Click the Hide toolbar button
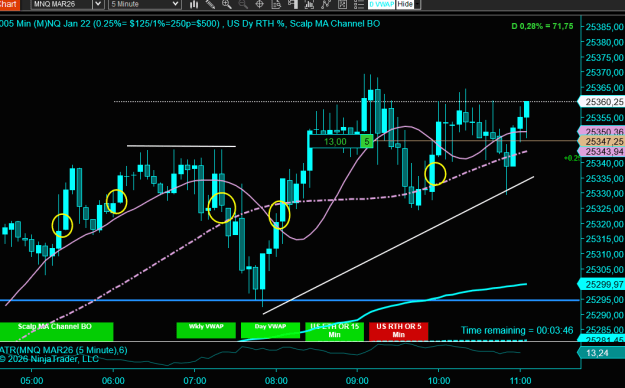Image resolution: width=625 pixels, height=388 pixels. tap(405, 4)
